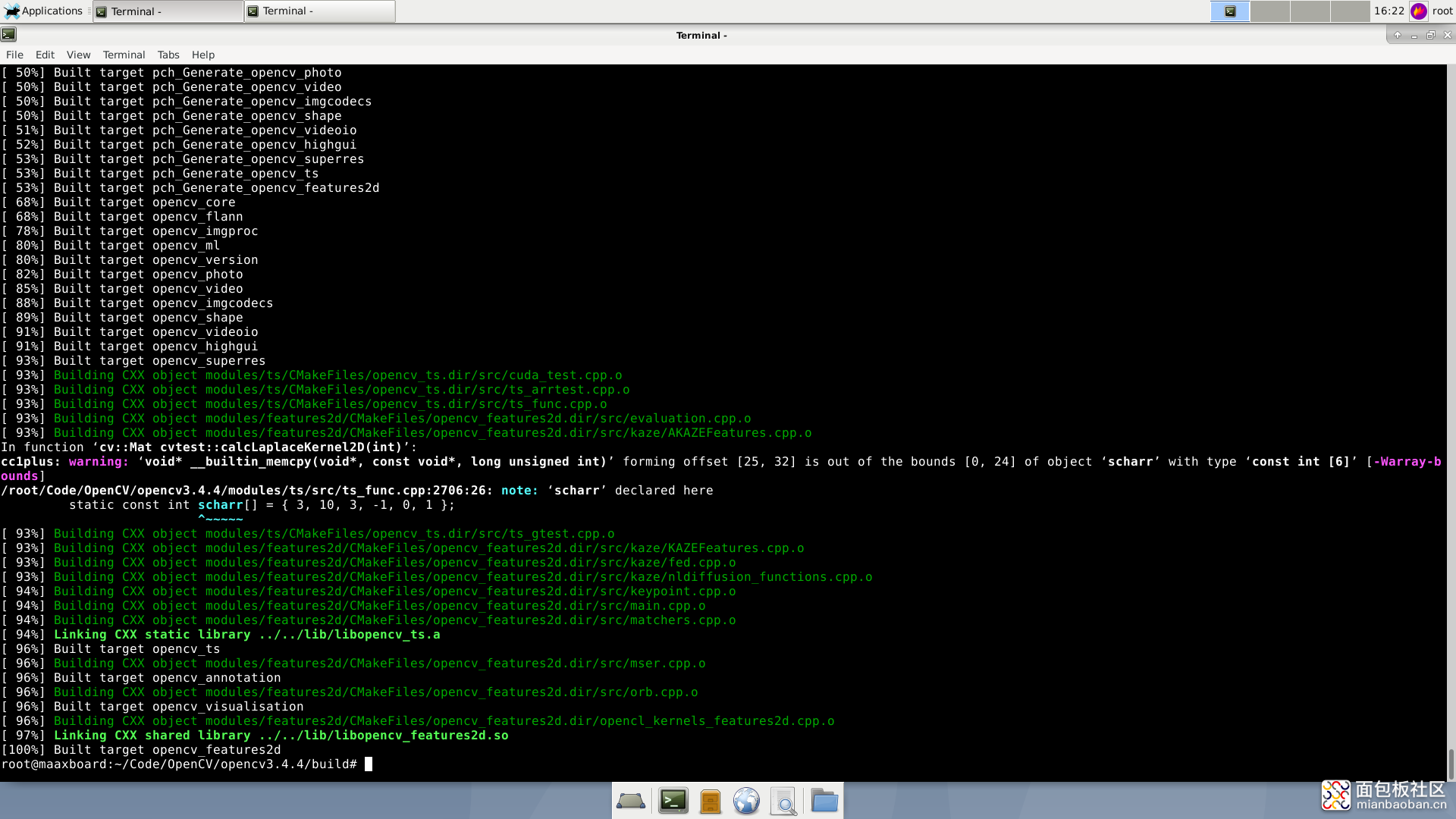Select the file manager icon in taskbar
This screenshot has width=1456, height=819.
[x=825, y=800]
